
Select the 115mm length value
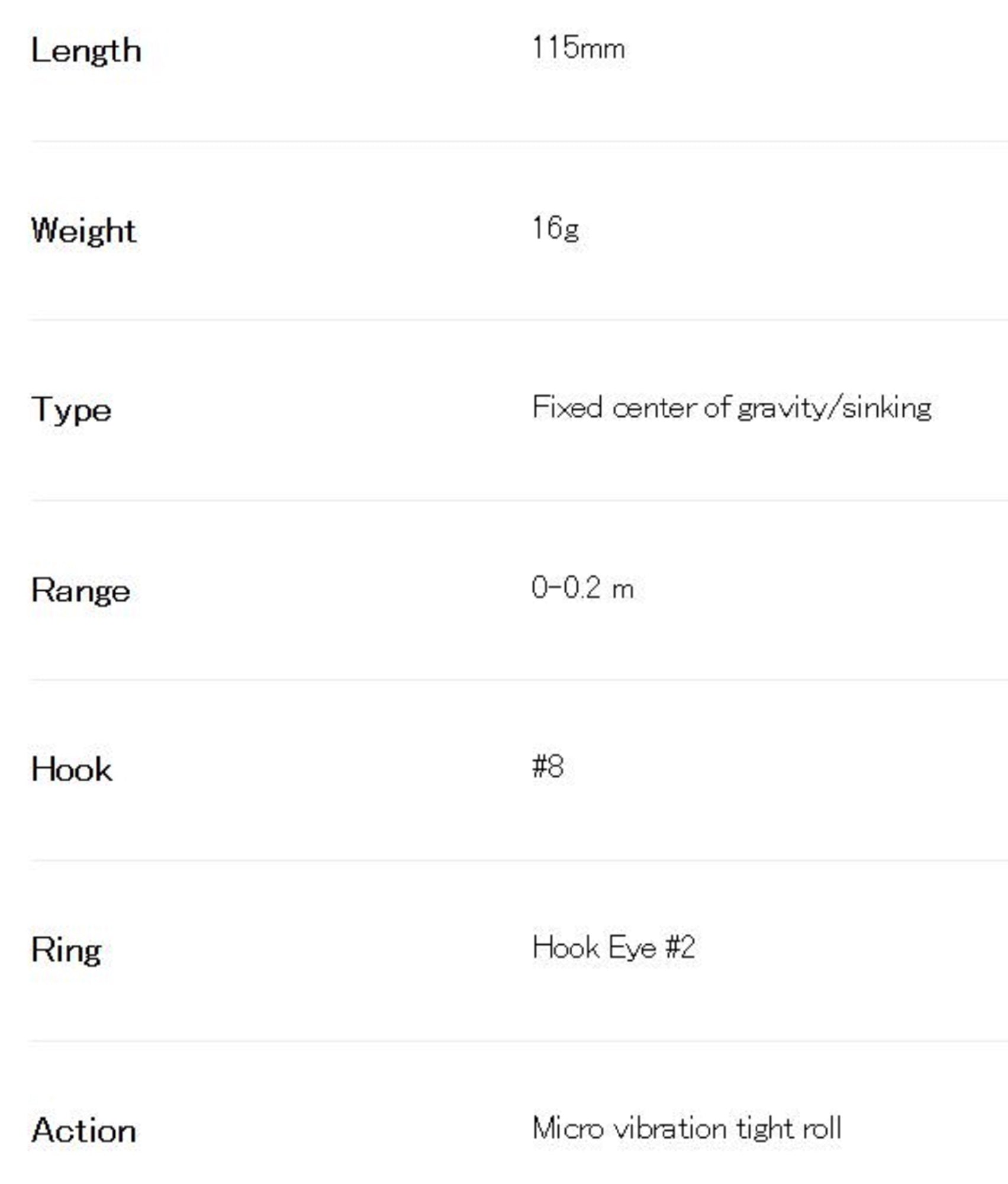[578, 48]
